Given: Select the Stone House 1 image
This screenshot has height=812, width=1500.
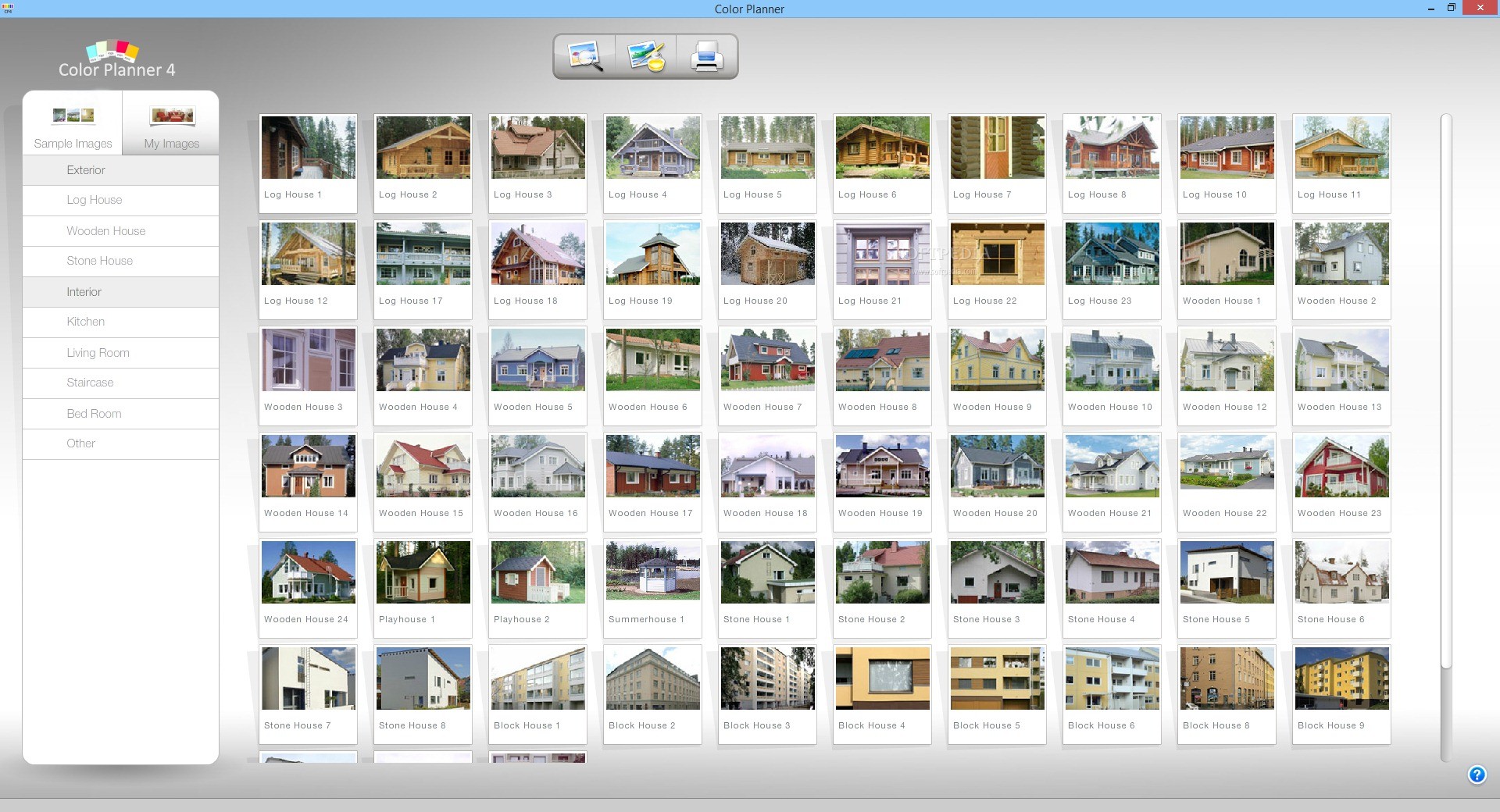Looking at the screenshot, I should 768,588.
